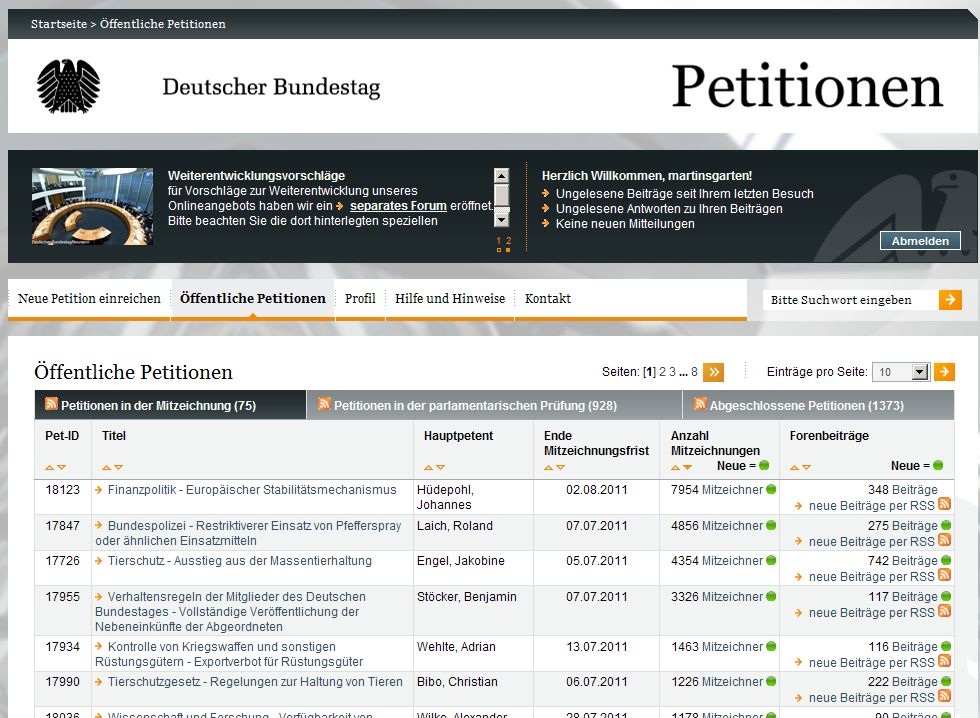Sort Anzahl Mitzeichnungen ascending
Image resolution: width=980 pixels, height=718 pixels.
coord(675,467)
